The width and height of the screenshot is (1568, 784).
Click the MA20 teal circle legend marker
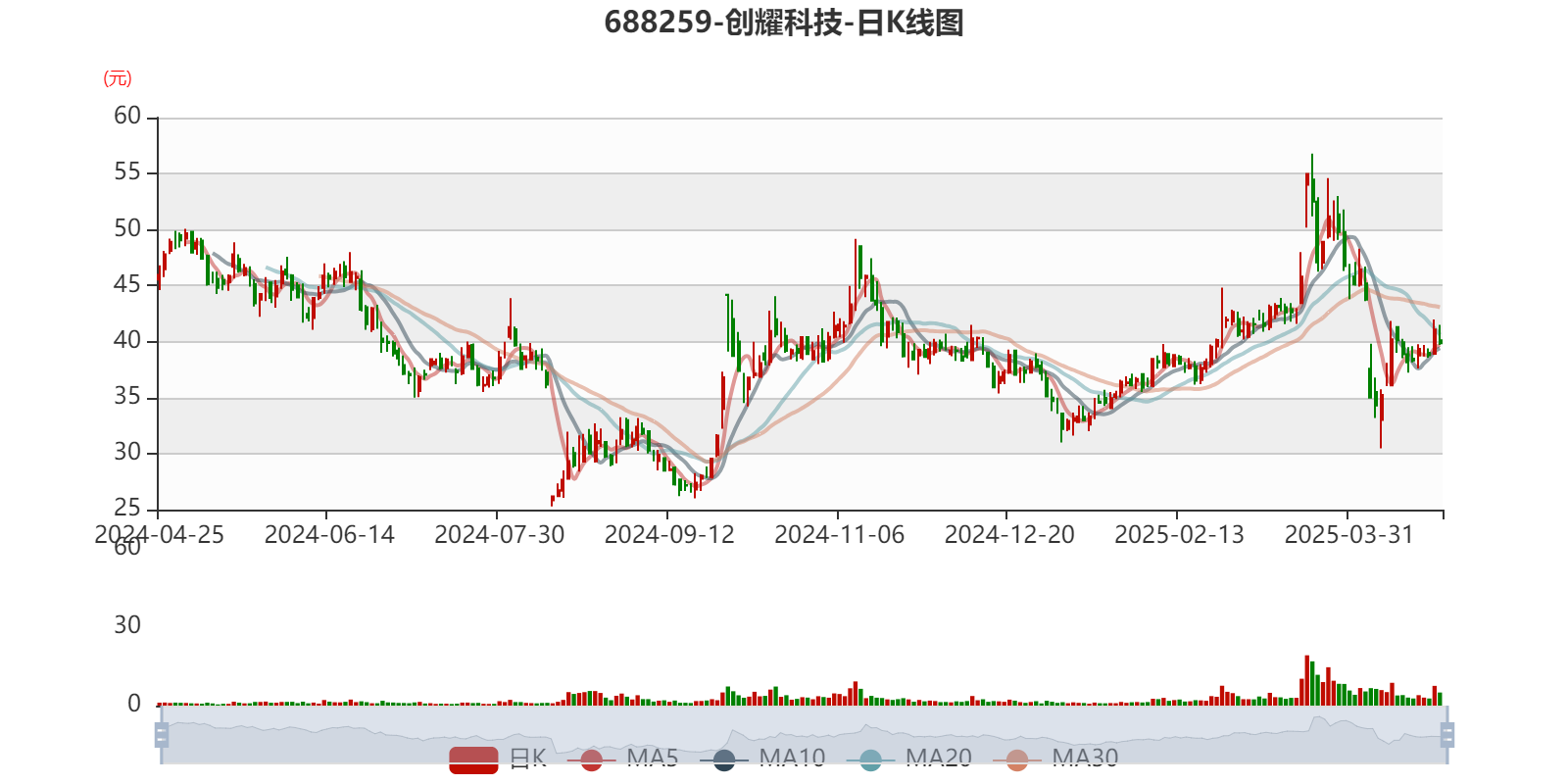(x=870, y=759)
